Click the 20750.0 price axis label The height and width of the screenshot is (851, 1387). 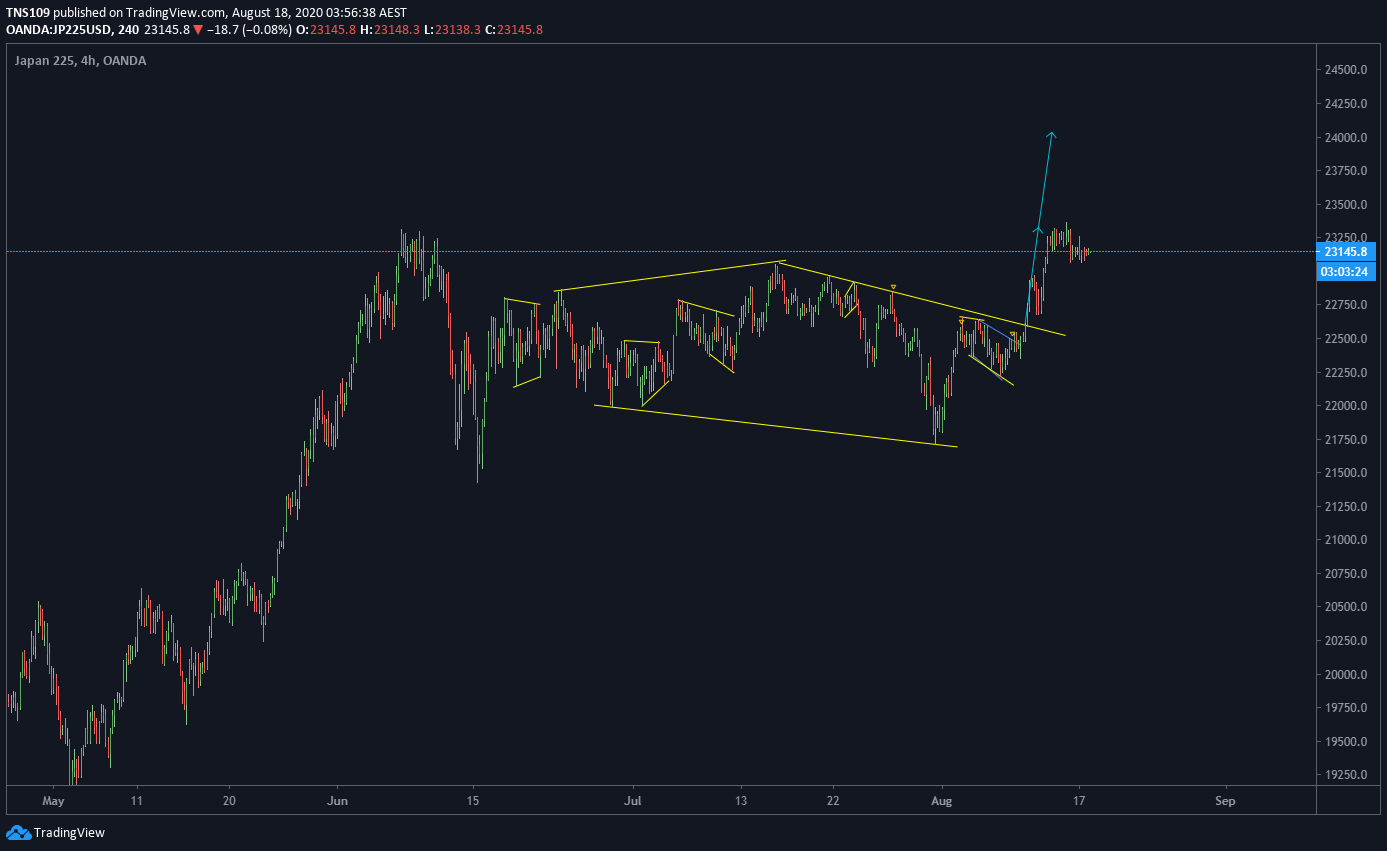[1347, 574]
